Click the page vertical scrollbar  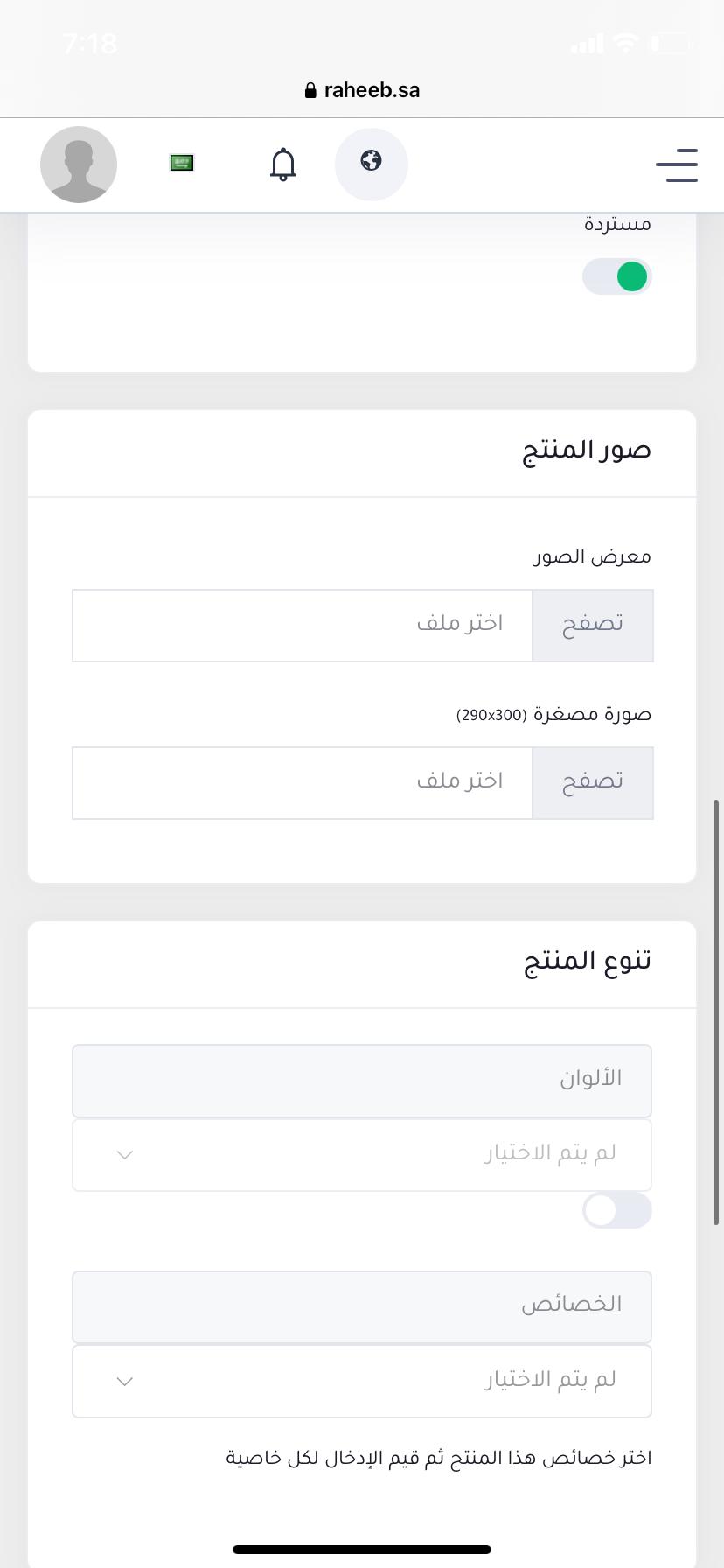tap(717, 1011)
